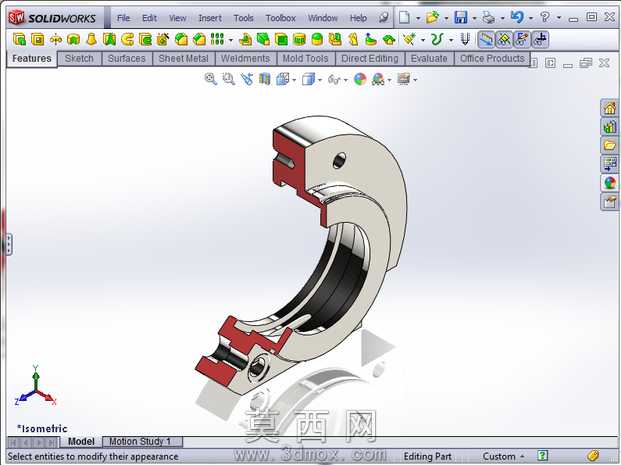The width and height of the screenshot is (621, 465).
Task: Open the Linear Pattern dropdown arrow
Action: (230, 40)
